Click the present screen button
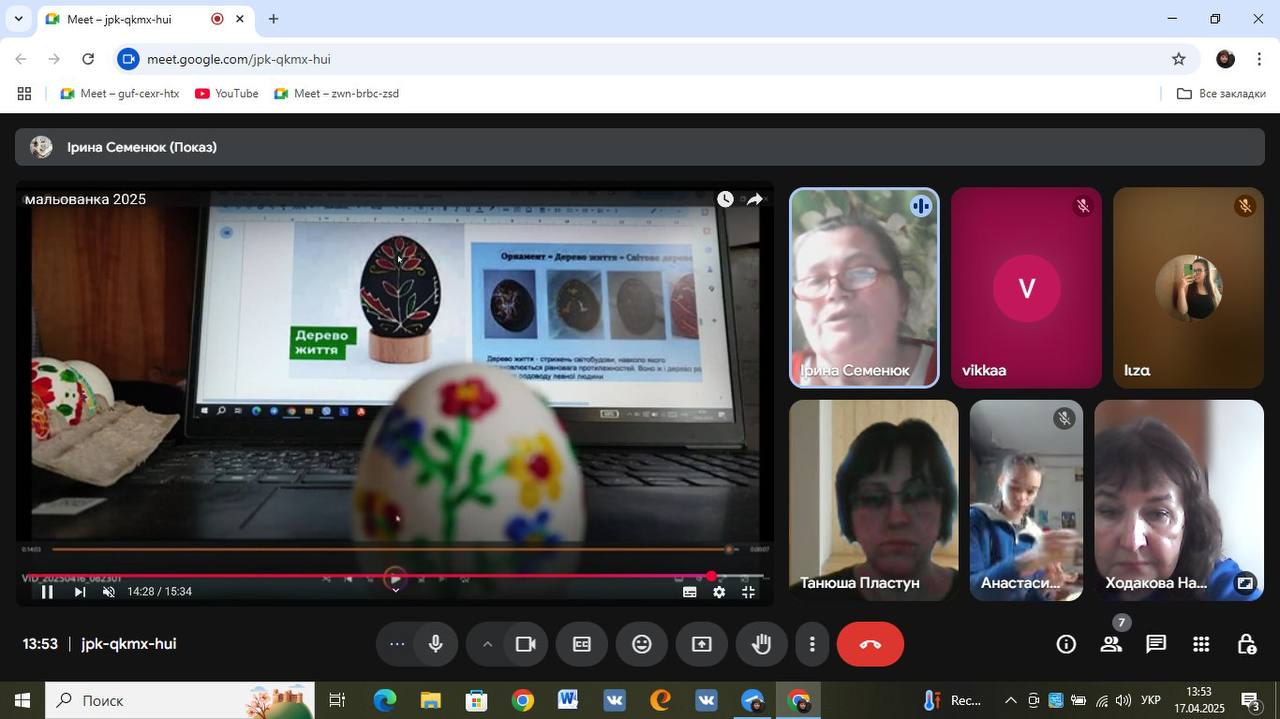This screenshot has width=1280, height=719. tap(702, 645)
